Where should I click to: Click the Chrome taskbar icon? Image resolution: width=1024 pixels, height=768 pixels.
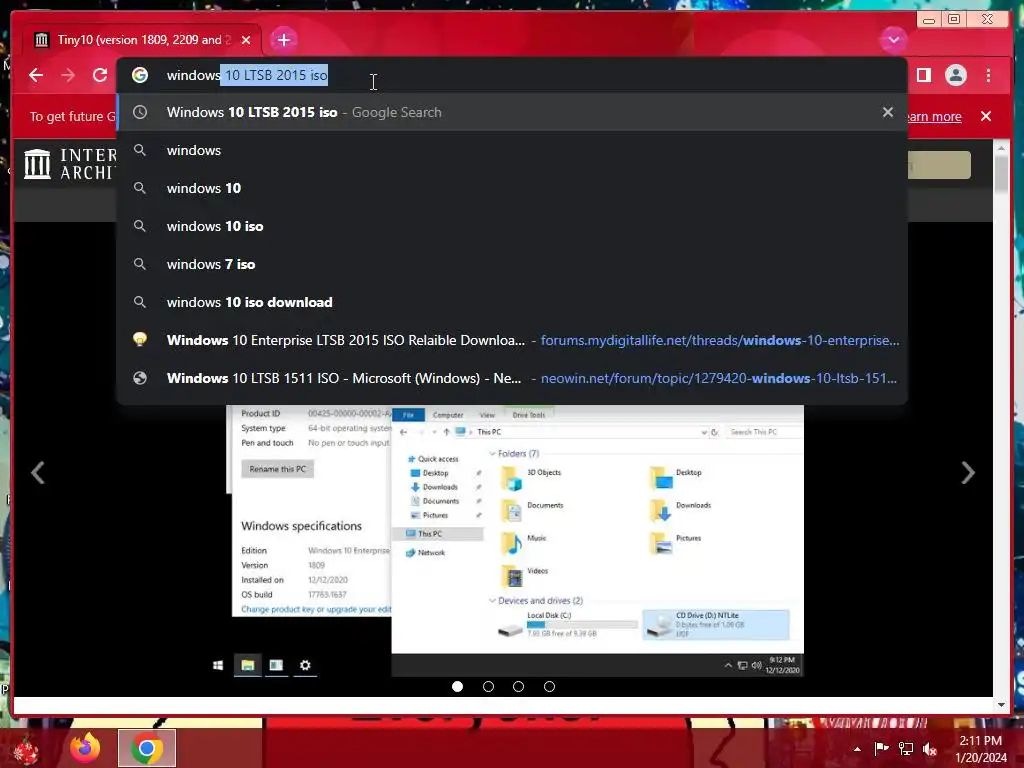coord(147,748)
